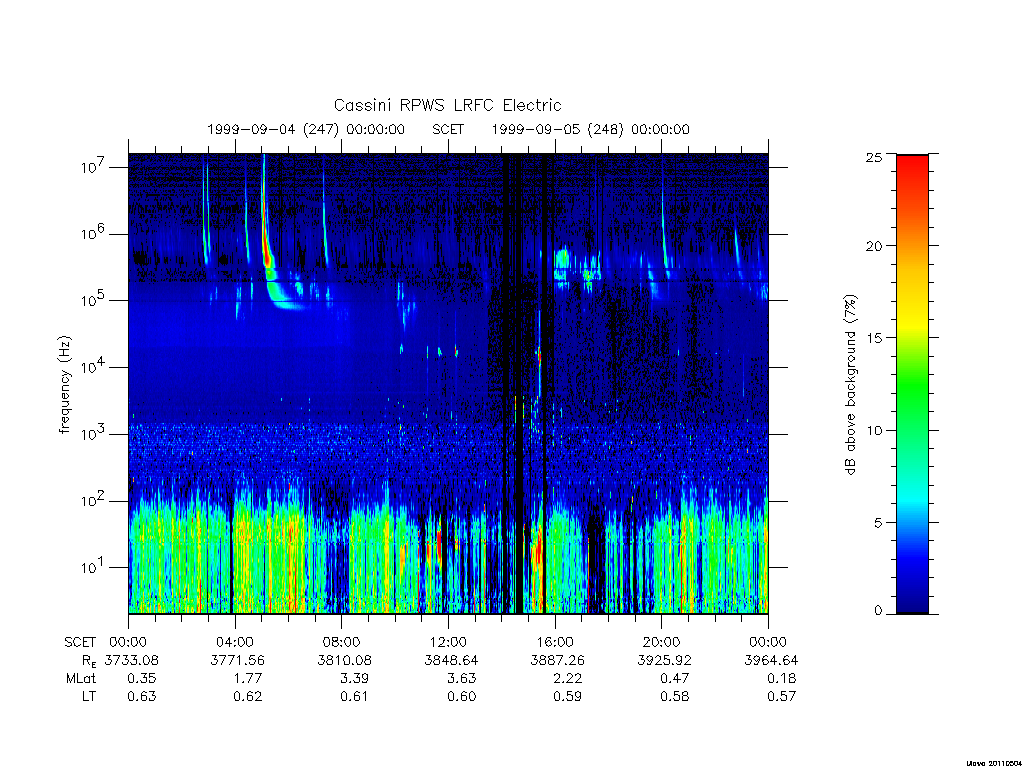Click the color bar legend
The height and width of the screenshot is (768, 1024).
point(912,384)
